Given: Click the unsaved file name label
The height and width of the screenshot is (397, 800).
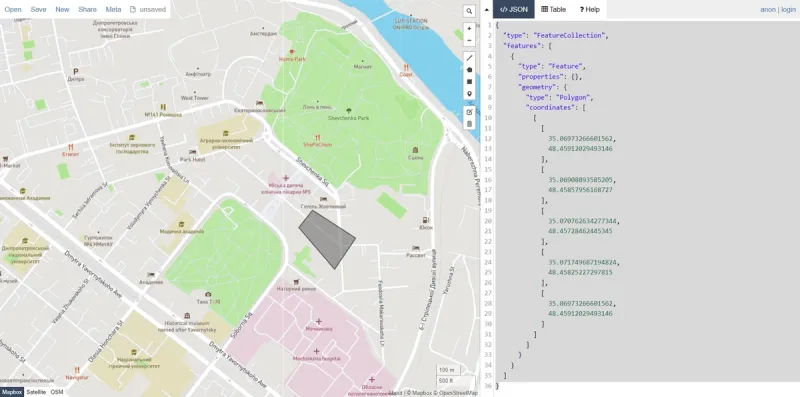Looking at the screenshot, I should pos(153,9).
